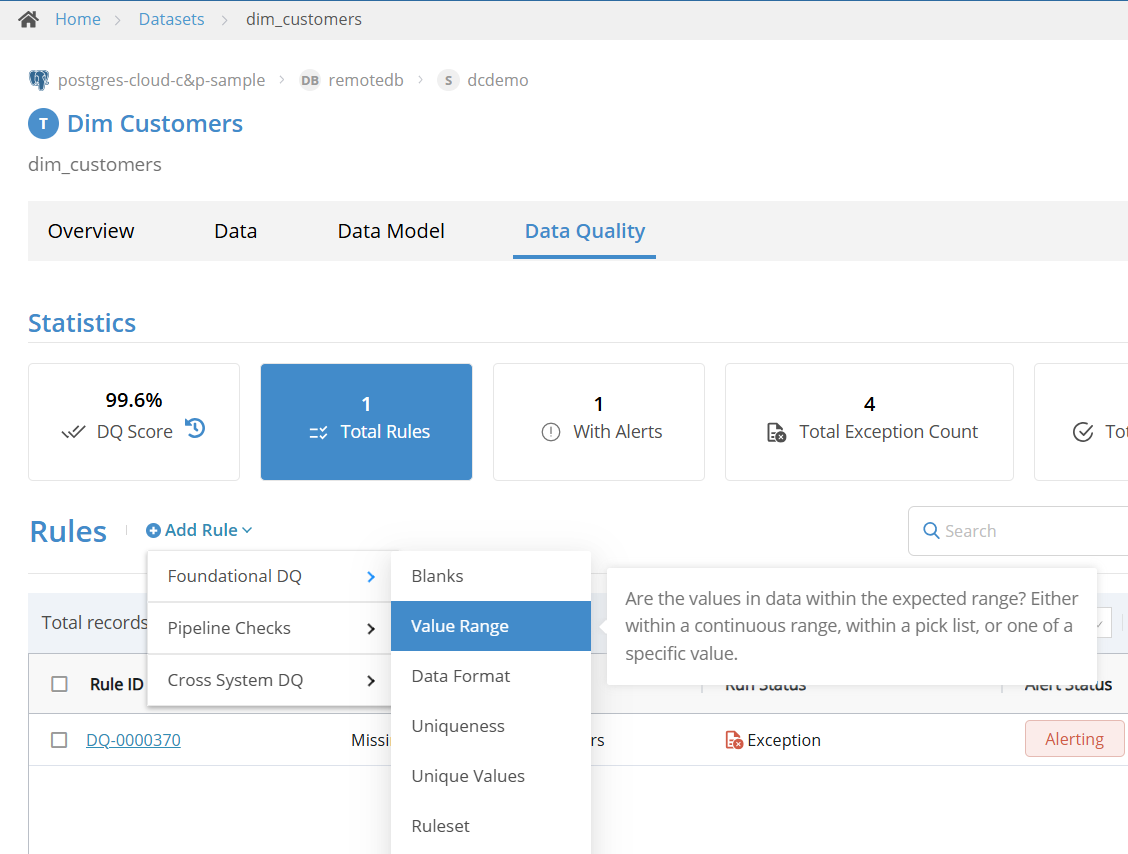1128x854 pixels.
Task: Choose the Blanks rule type
Action: point(491,576)
